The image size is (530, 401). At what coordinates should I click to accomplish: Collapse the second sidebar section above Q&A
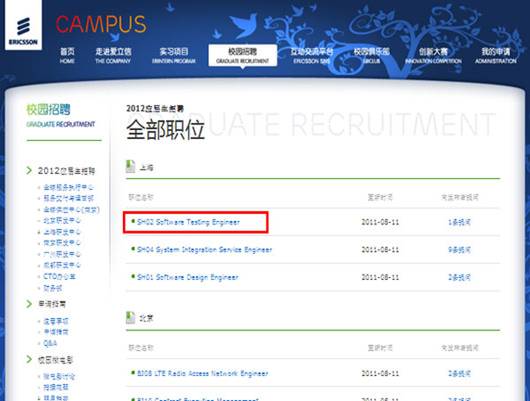29,304
